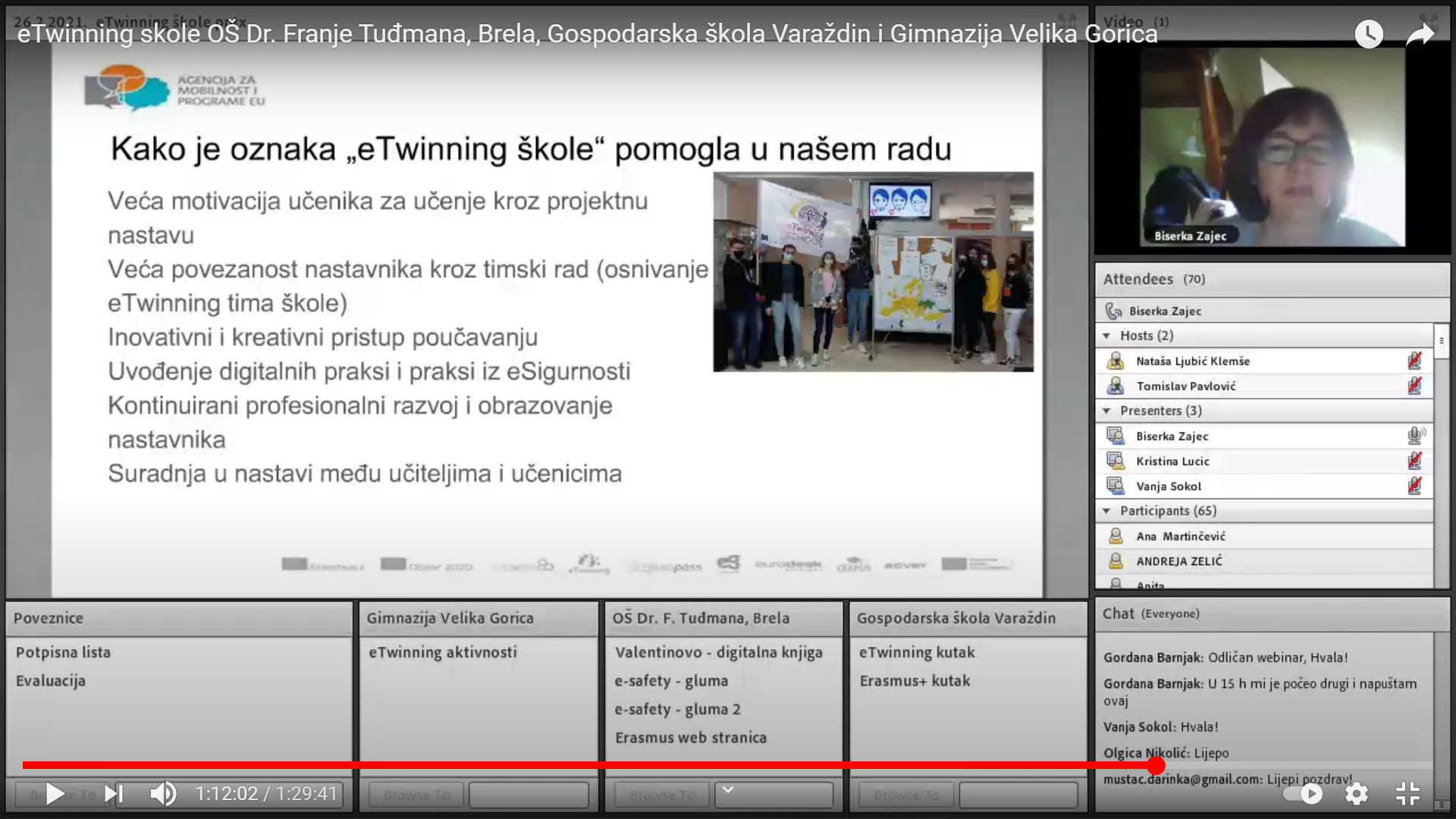Click the video title at top
Image resolution: width=1456 pixels, height=819 pixels.
587,34
